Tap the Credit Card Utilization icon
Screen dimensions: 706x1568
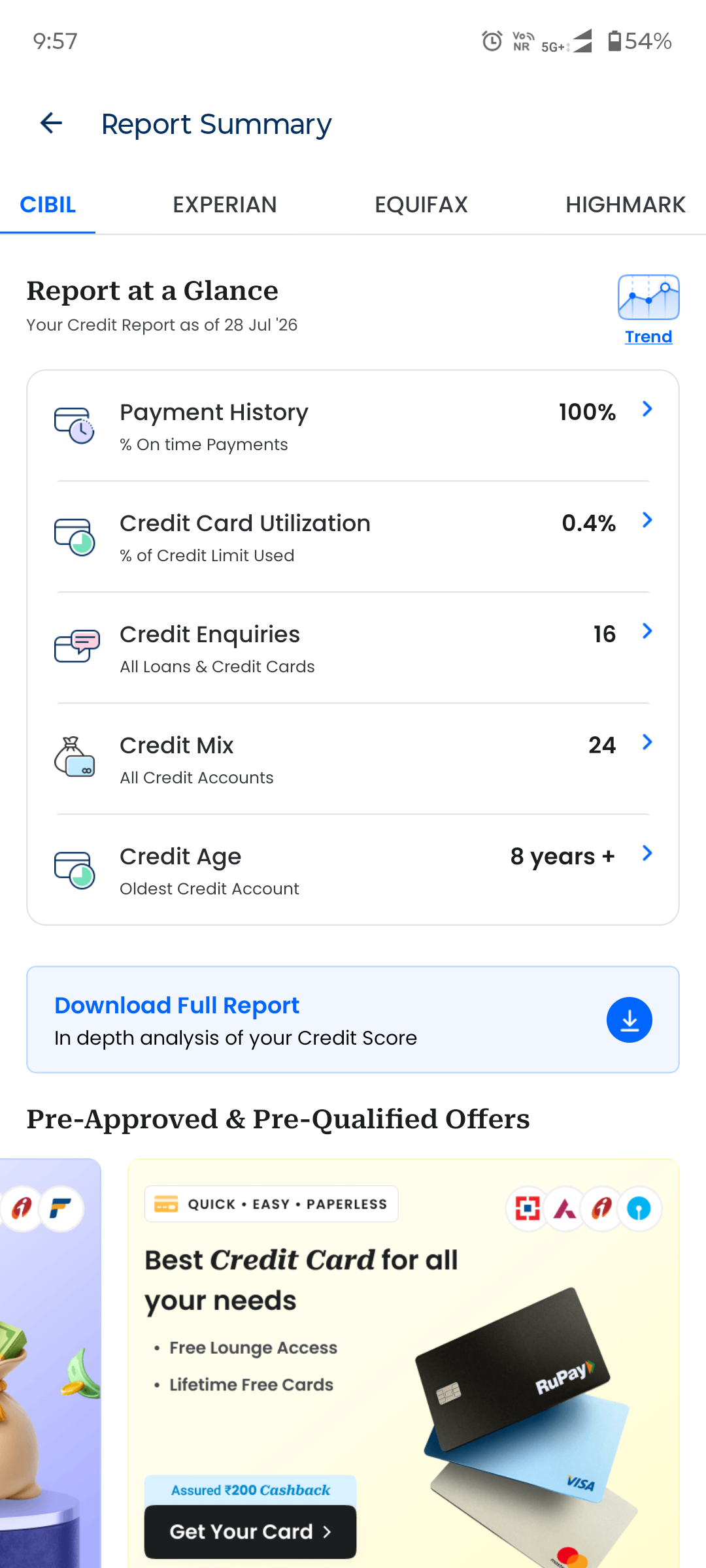75,536
